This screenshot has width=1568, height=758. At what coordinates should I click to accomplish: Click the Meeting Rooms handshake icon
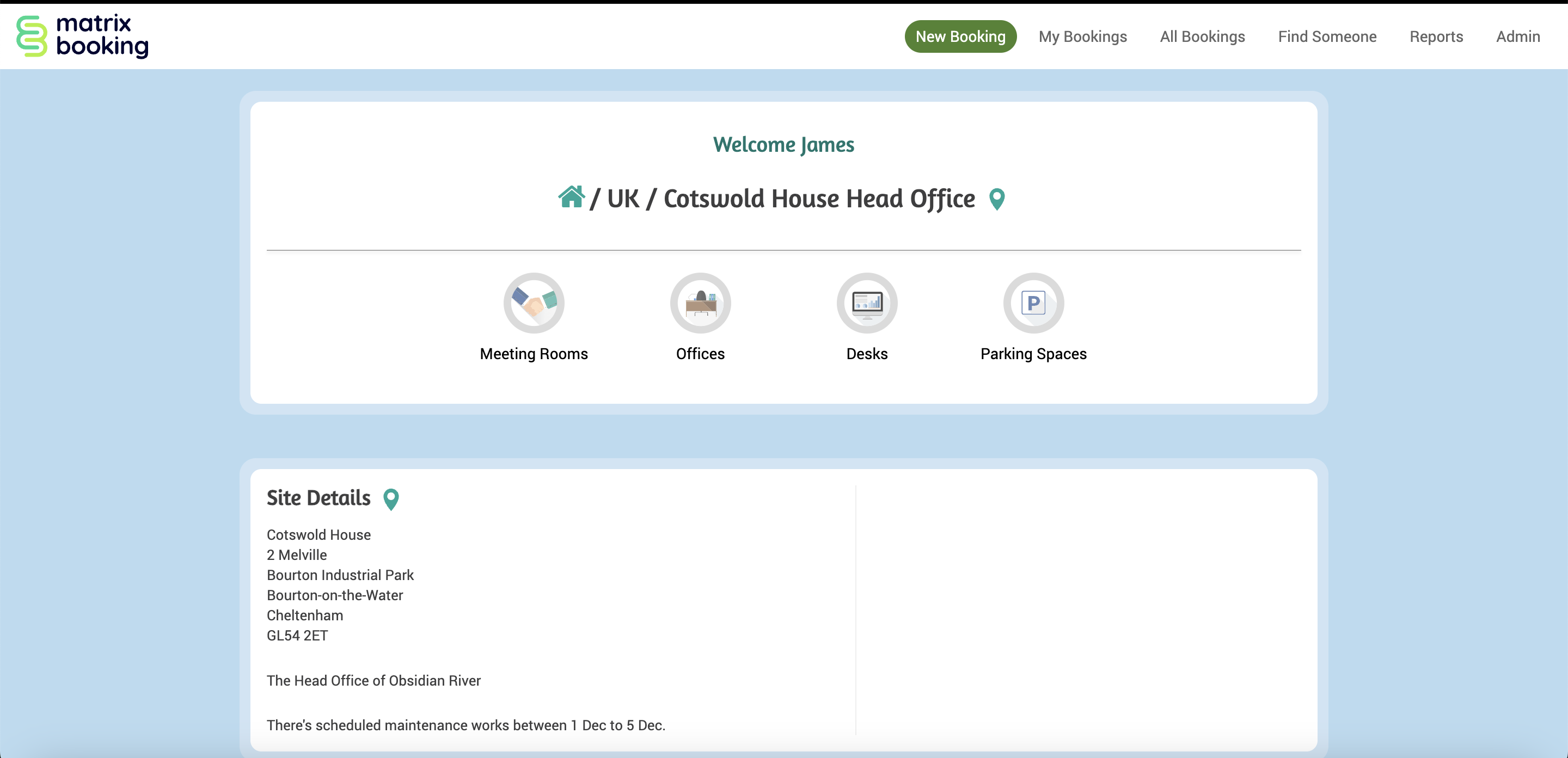click(x=534, y=303)
